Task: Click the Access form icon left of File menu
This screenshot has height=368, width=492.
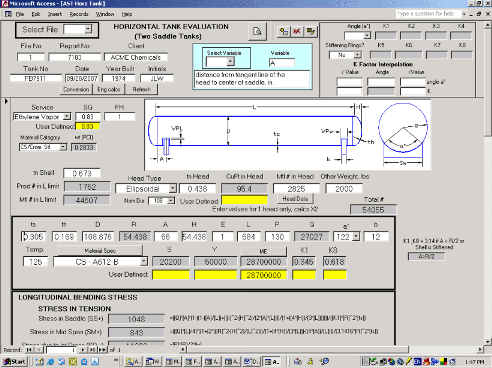Action: pyautogui.click(x=8, y=14)
